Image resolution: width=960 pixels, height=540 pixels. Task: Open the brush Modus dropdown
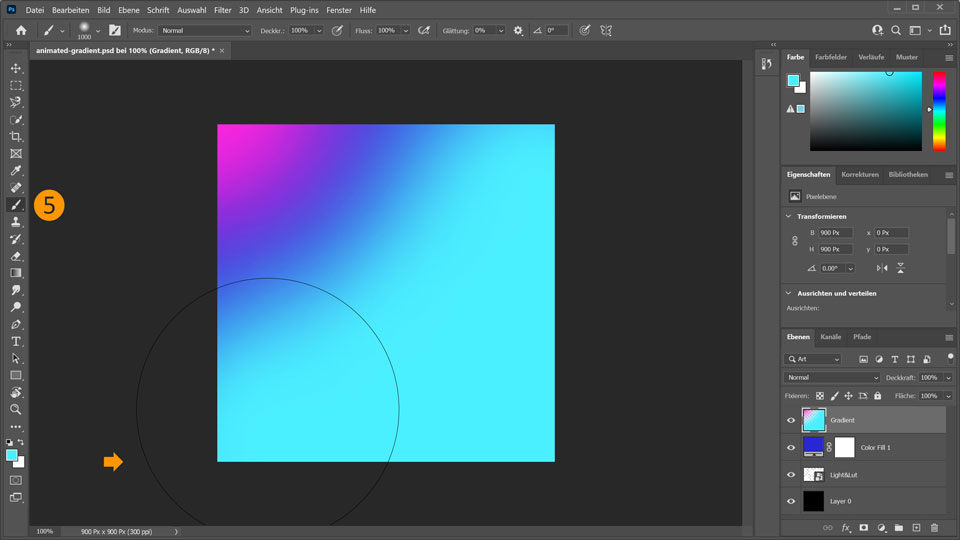coord(205,31)
